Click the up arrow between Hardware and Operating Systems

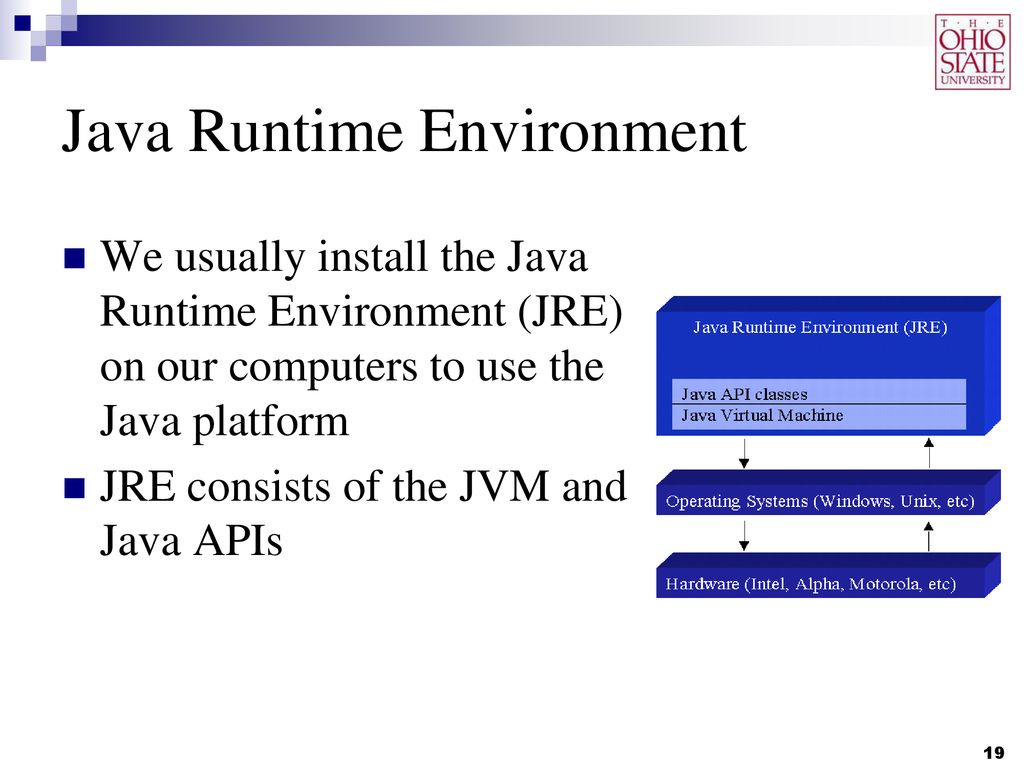pyautogui.click(x=929, y=536)
